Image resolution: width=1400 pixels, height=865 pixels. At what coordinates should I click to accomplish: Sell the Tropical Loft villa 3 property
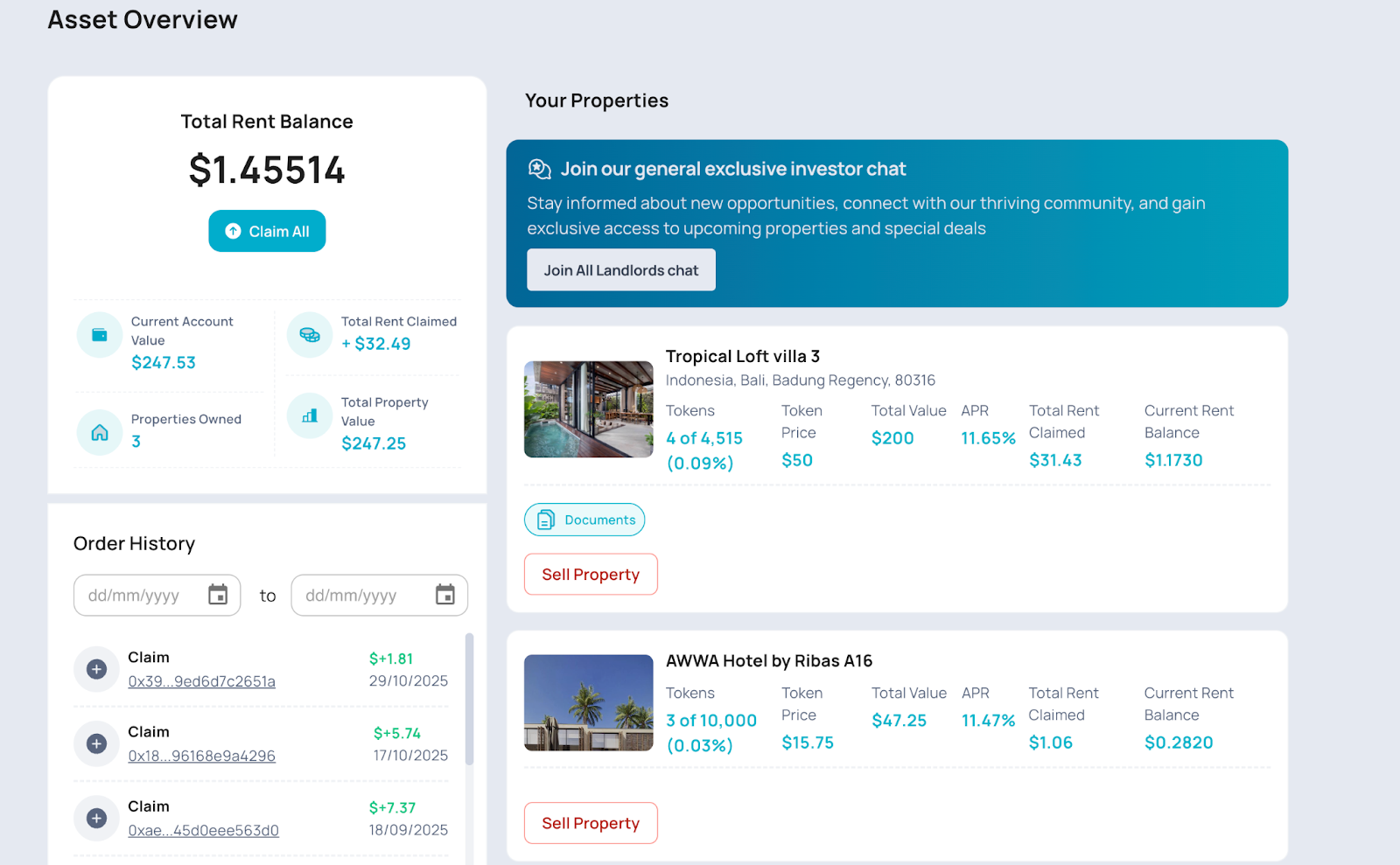(x=591, y=575)
